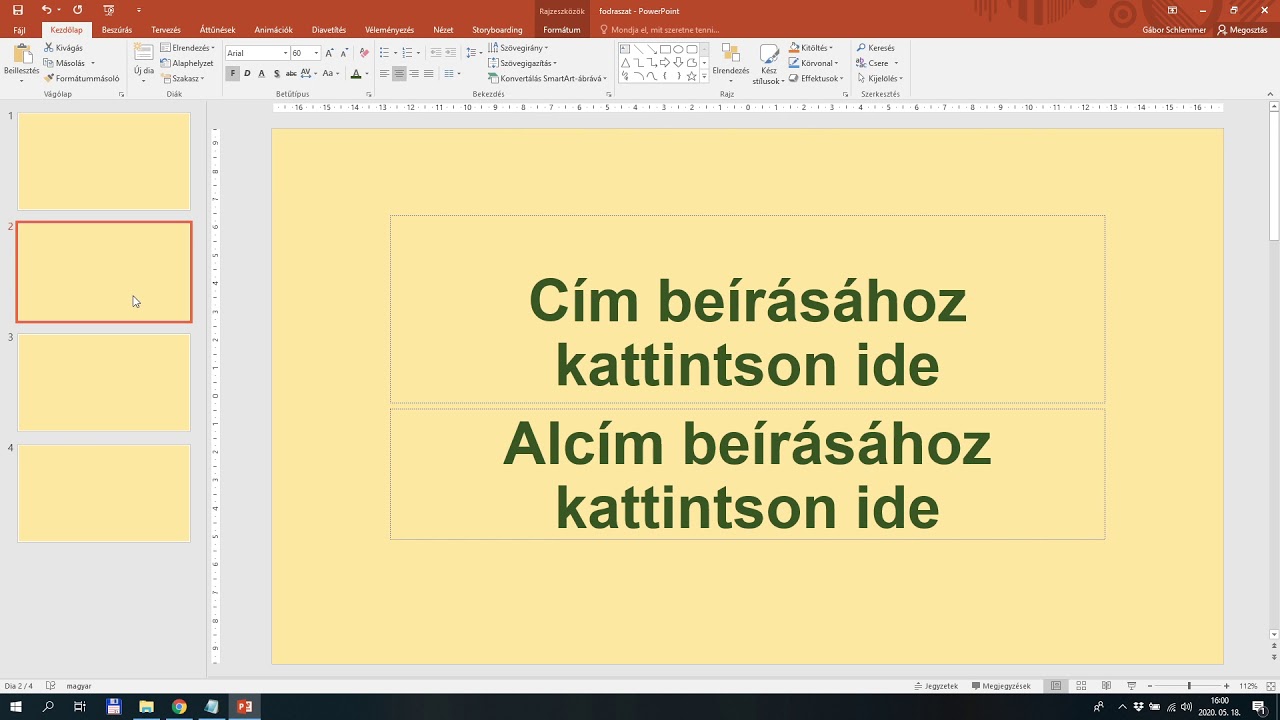Screen dimensions: 1280x720
Task: Open the Szövegigazítás dropdown
Action: coord(523,63)
